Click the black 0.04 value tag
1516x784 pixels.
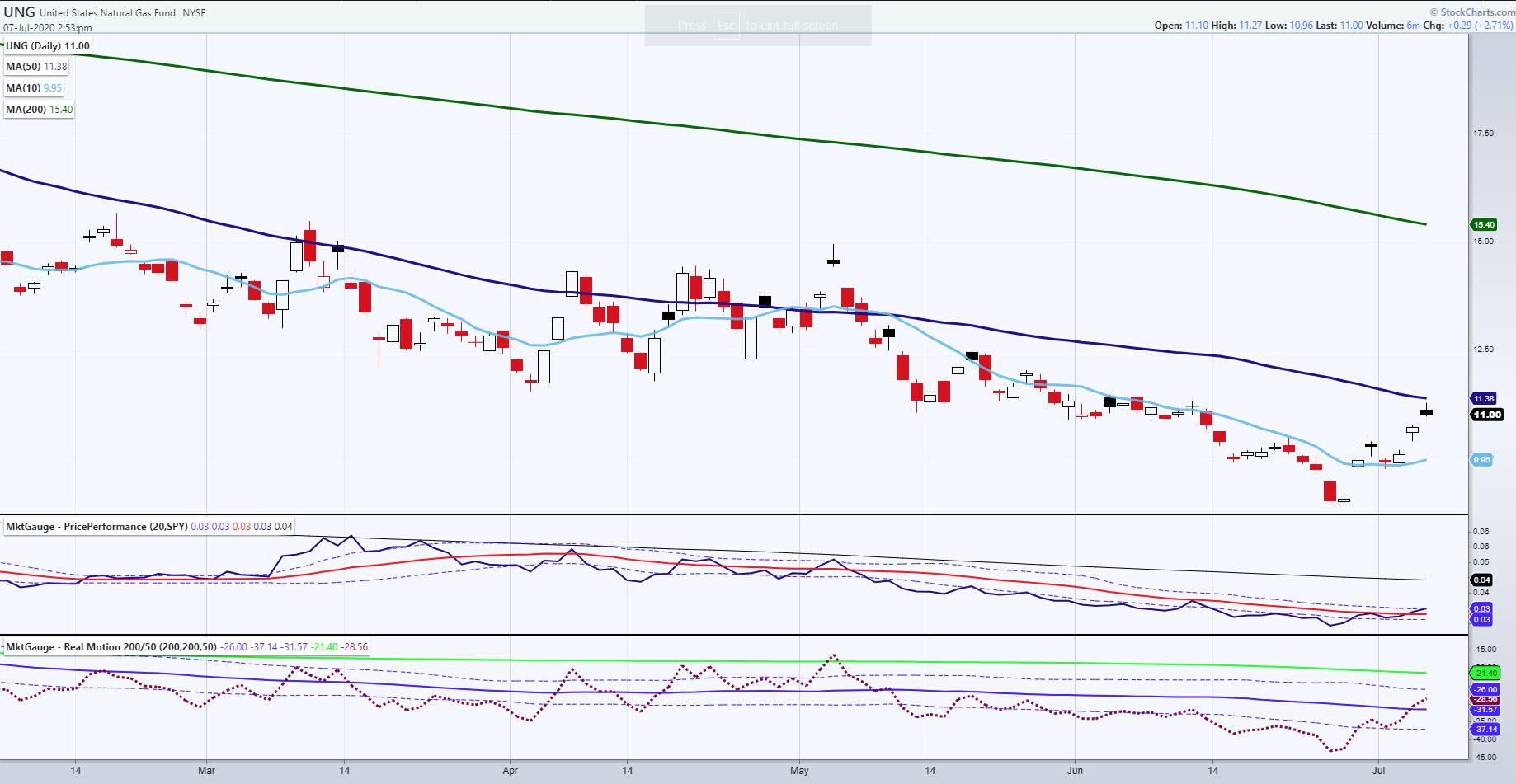[1481, 580]
